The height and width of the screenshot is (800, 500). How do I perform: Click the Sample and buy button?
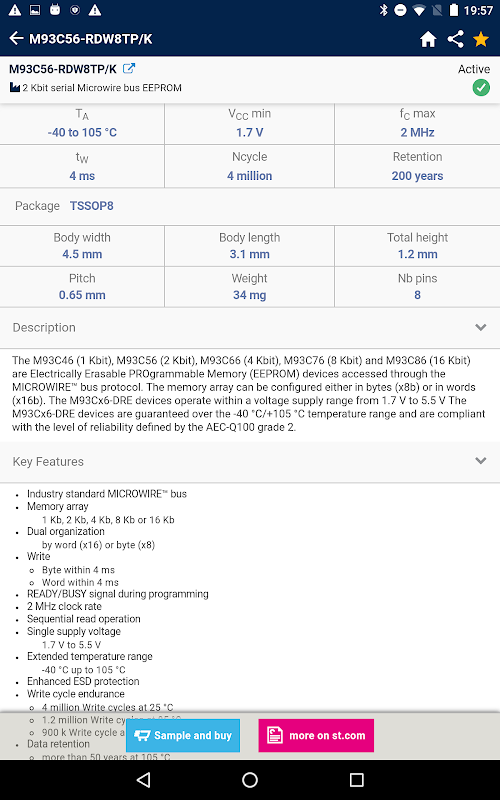tap(183, 735)
